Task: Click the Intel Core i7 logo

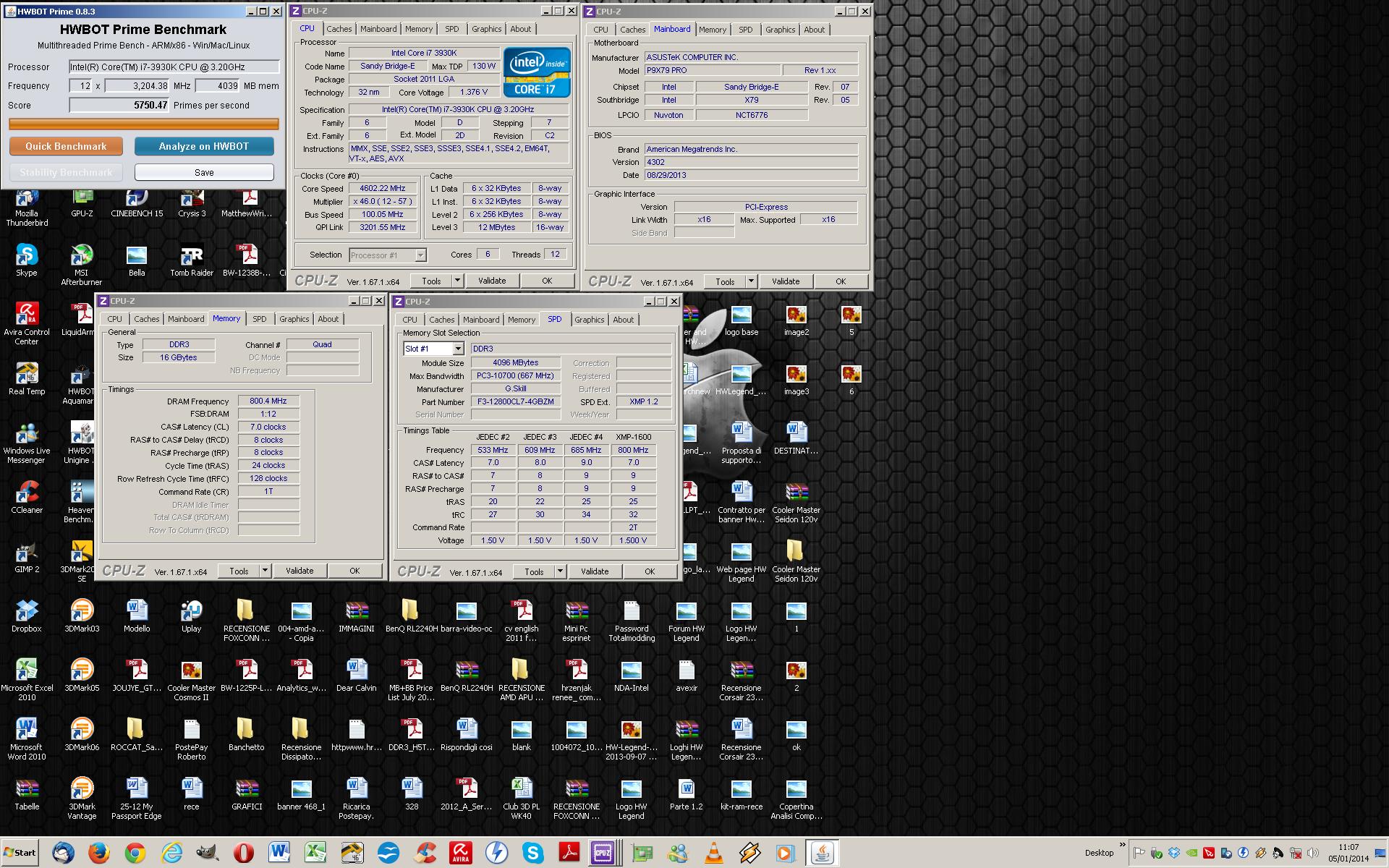Action: pyautogui.click(x=537, y=72)
